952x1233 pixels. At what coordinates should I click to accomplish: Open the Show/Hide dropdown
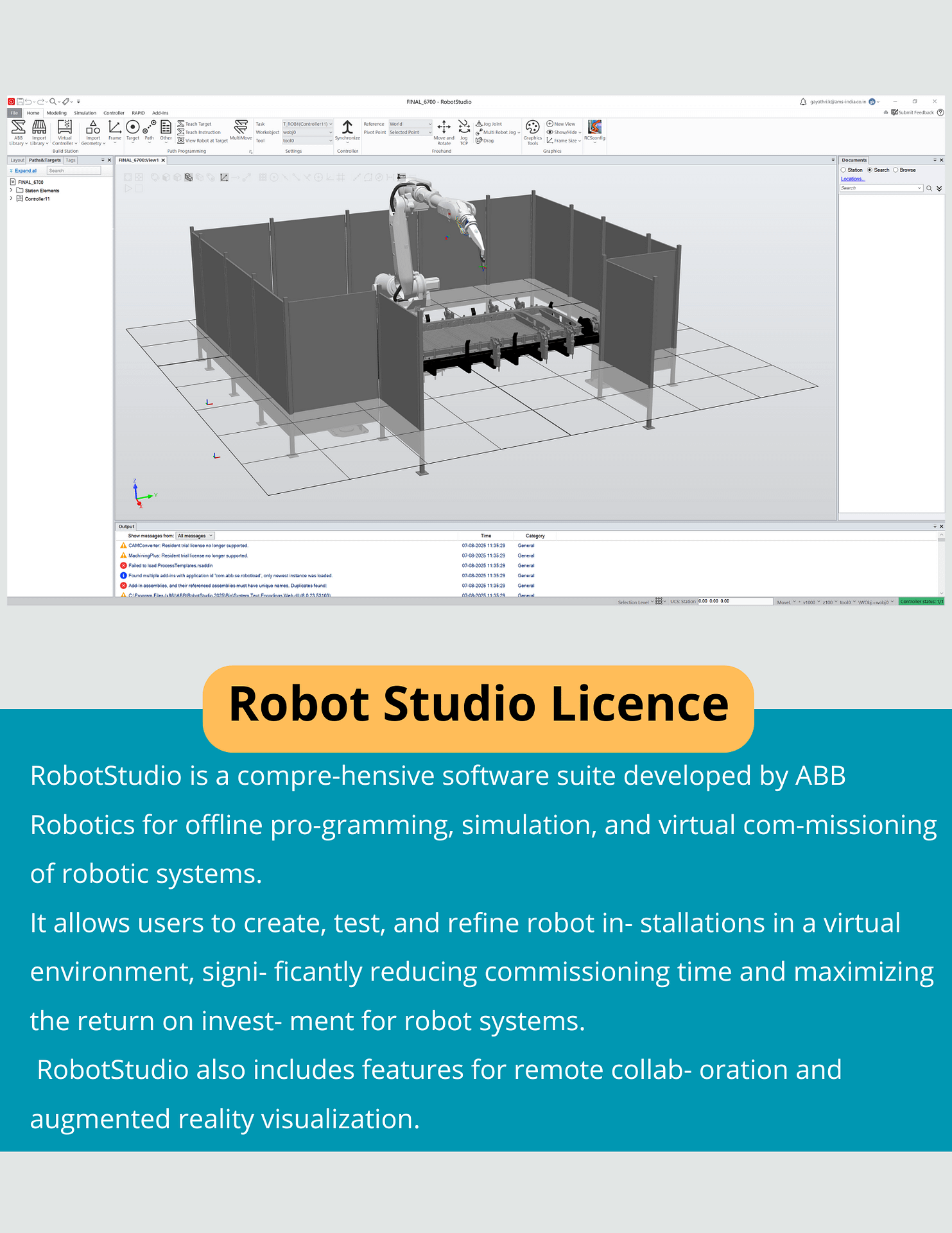point(564,132)
